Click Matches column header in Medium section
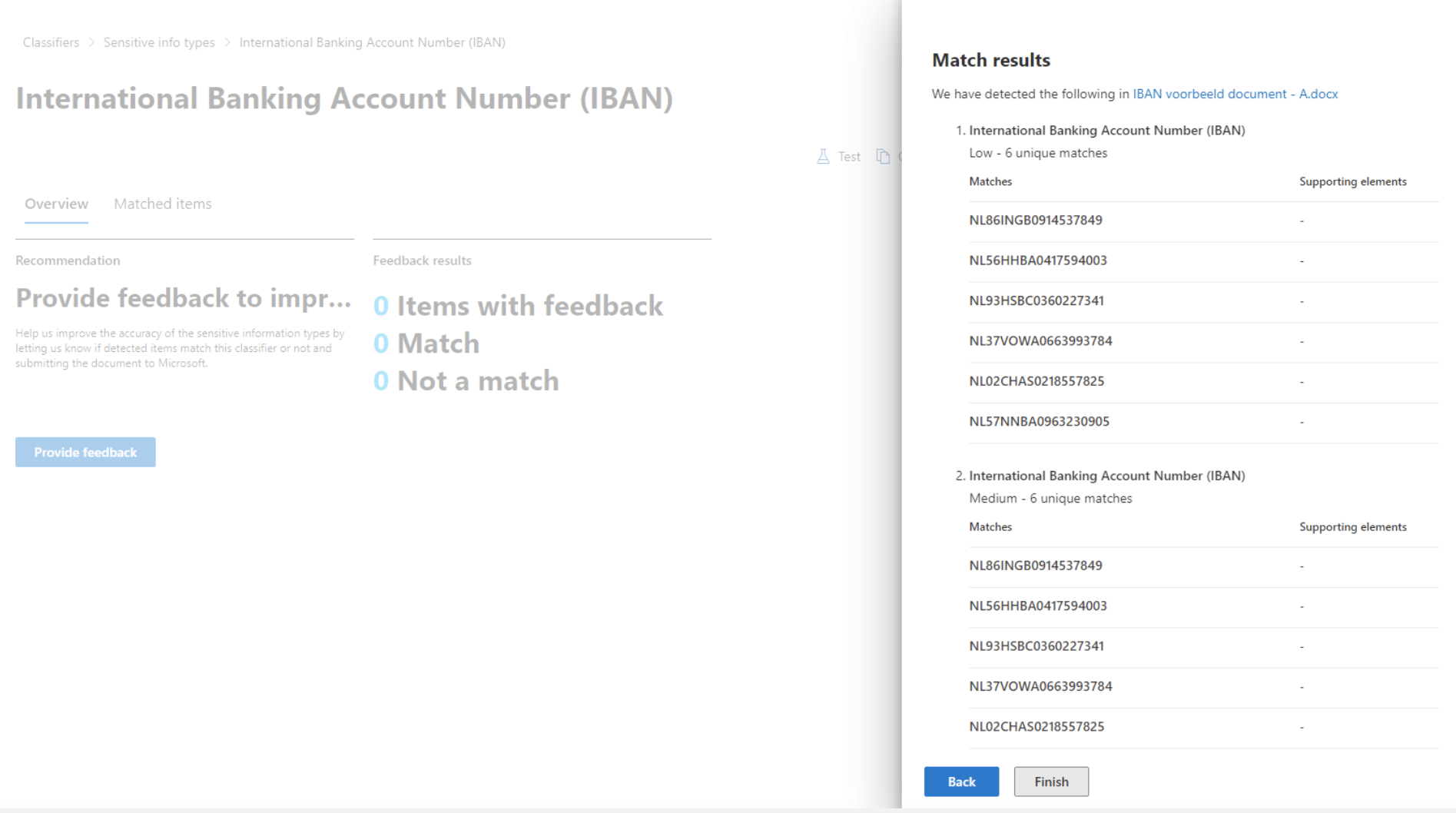The width and height of the screenshot is (1456, 813). [x=990, y=527]
